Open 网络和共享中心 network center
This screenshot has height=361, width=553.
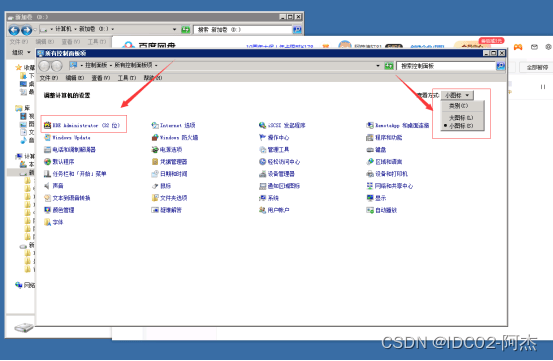(389, 186)
